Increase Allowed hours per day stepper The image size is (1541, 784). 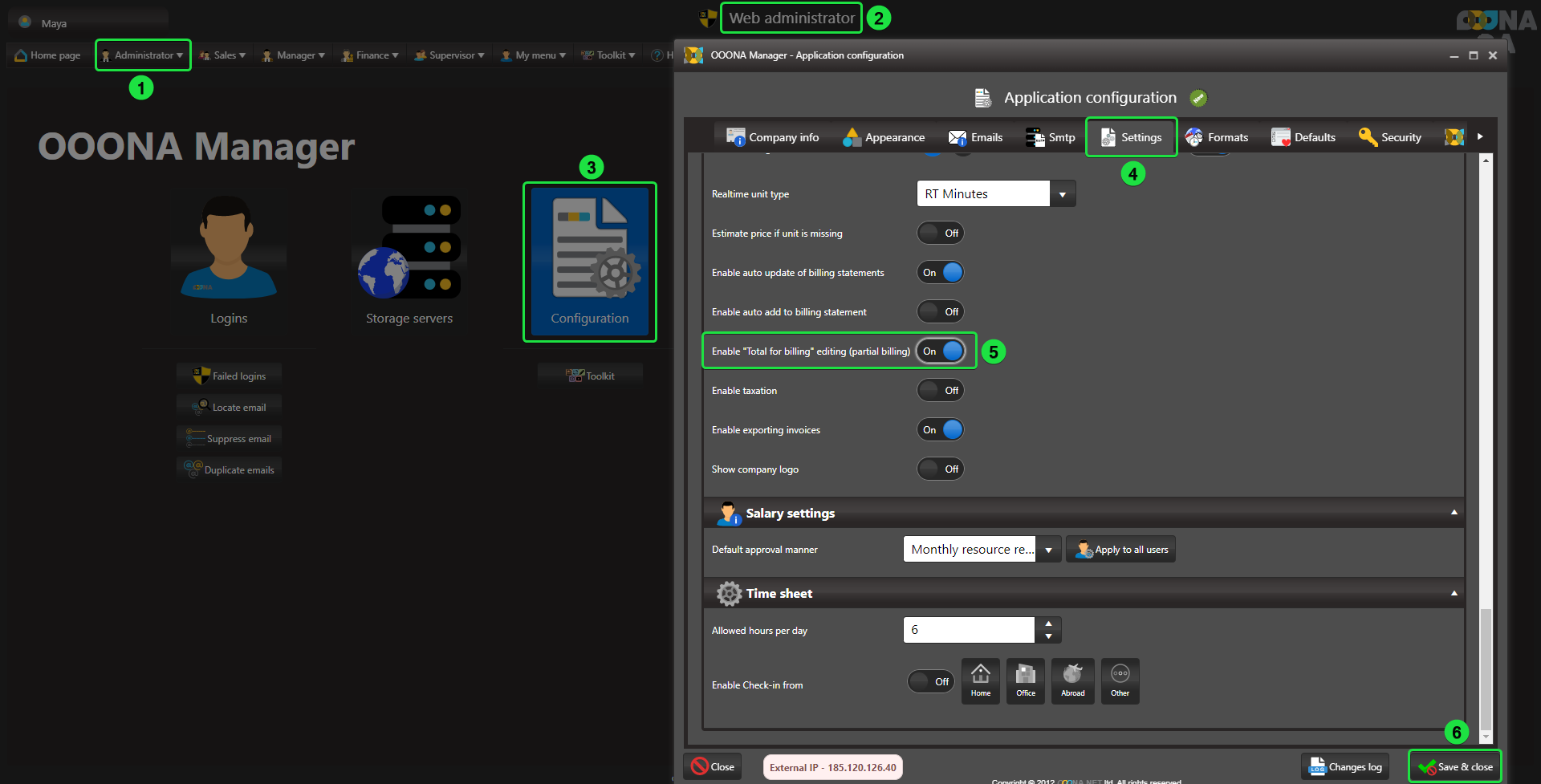(1048, 624)
